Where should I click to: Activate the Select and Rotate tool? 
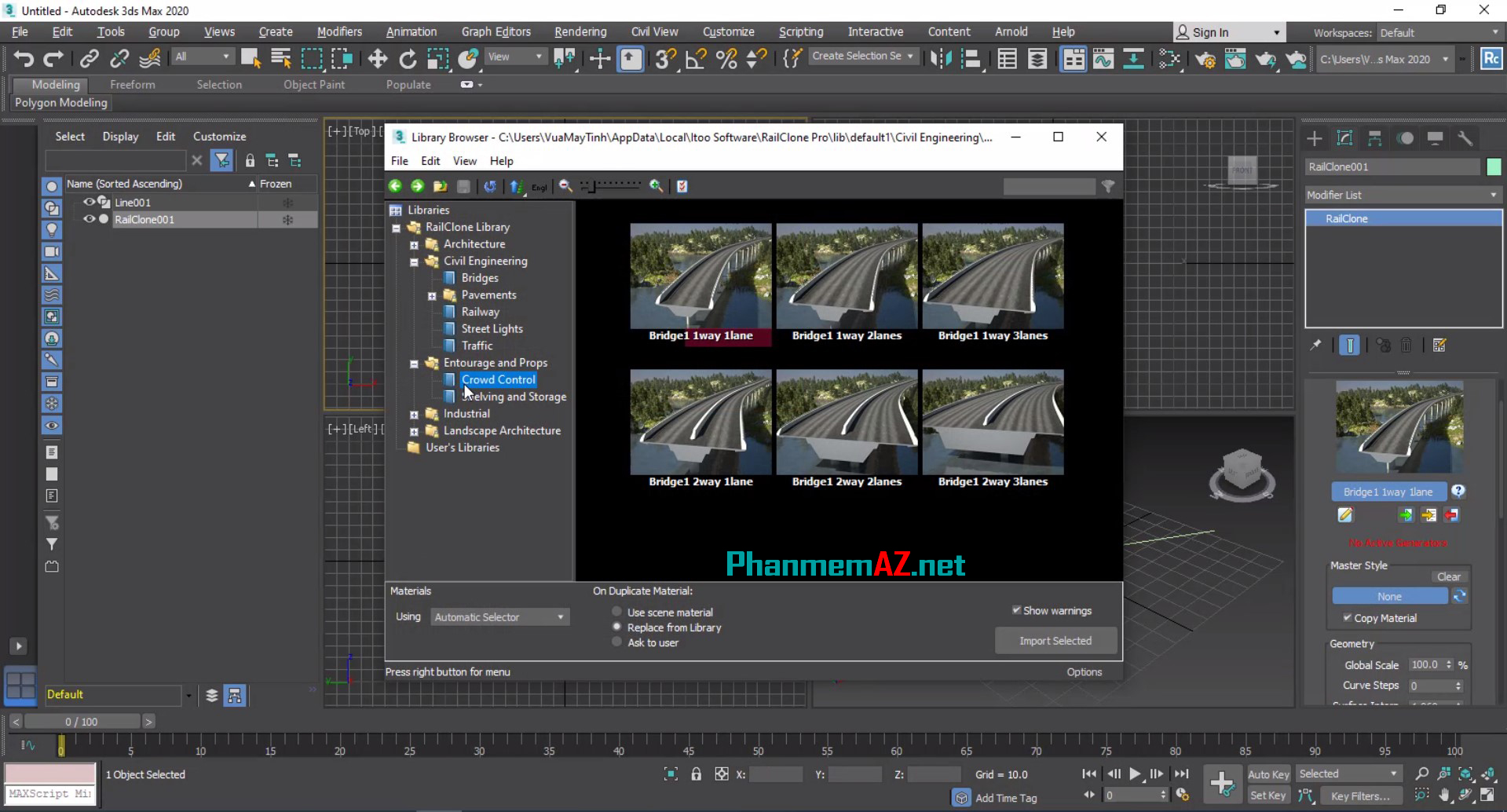point(407,58)
